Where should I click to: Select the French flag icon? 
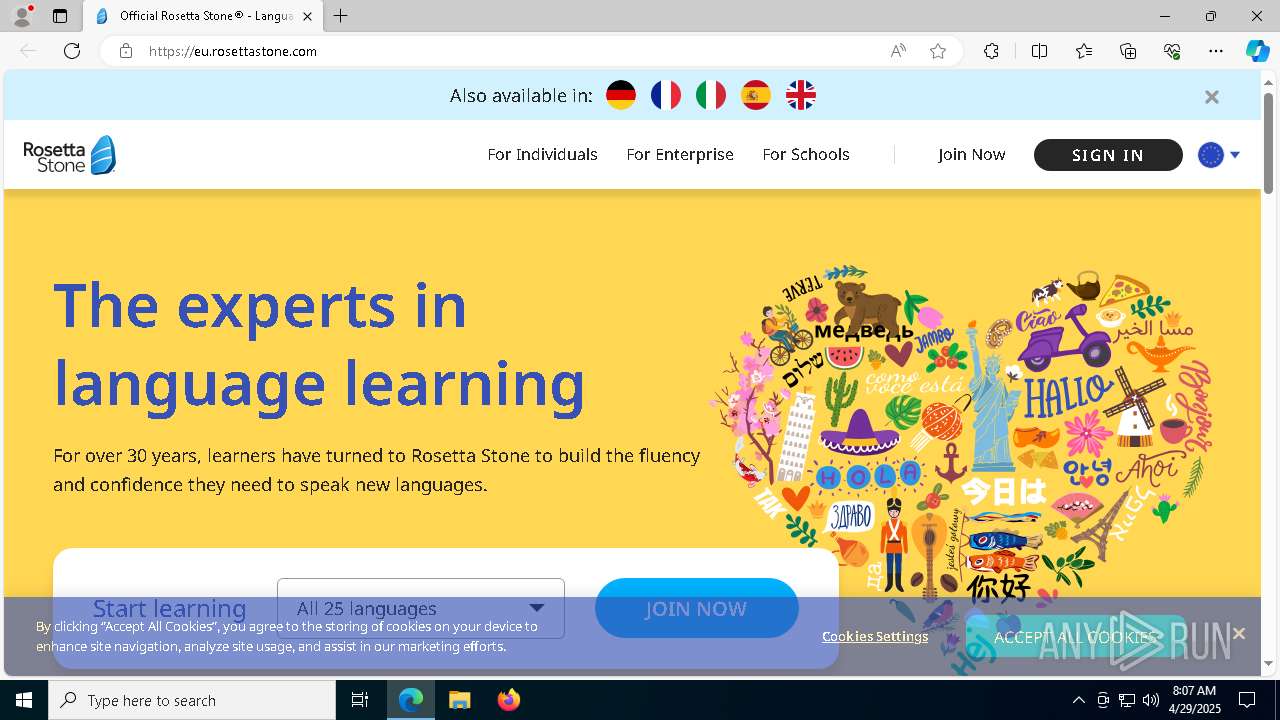pos(666,95)
